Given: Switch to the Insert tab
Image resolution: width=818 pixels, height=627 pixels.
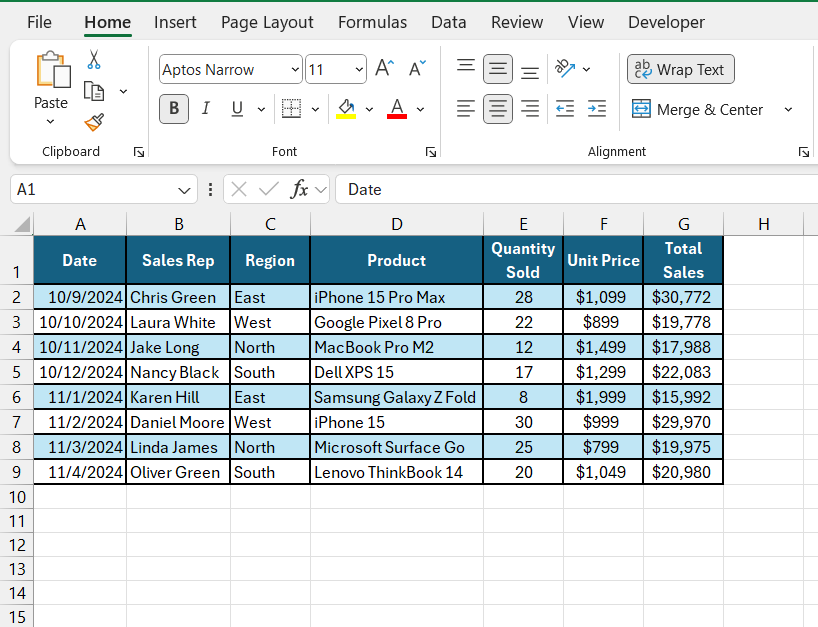Looking at the screenshot, I should tap(175, 22).
